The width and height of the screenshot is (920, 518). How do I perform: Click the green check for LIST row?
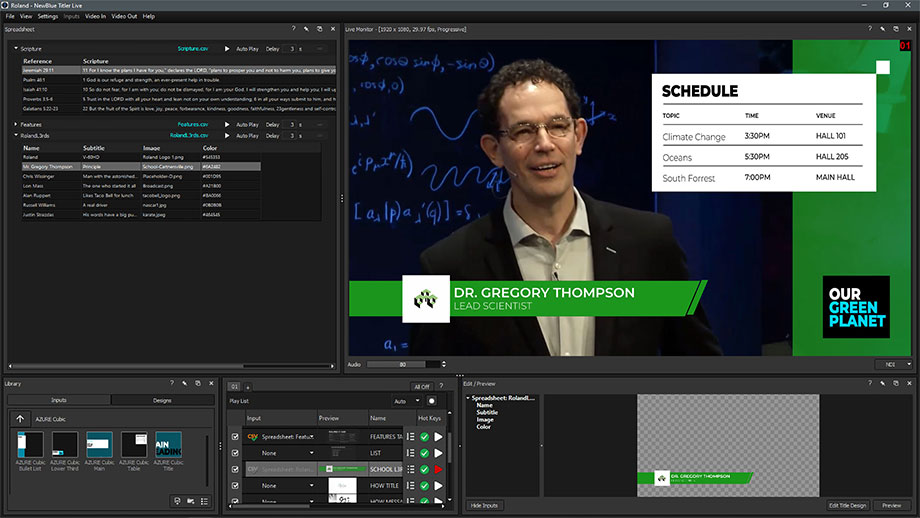[424, 453]
